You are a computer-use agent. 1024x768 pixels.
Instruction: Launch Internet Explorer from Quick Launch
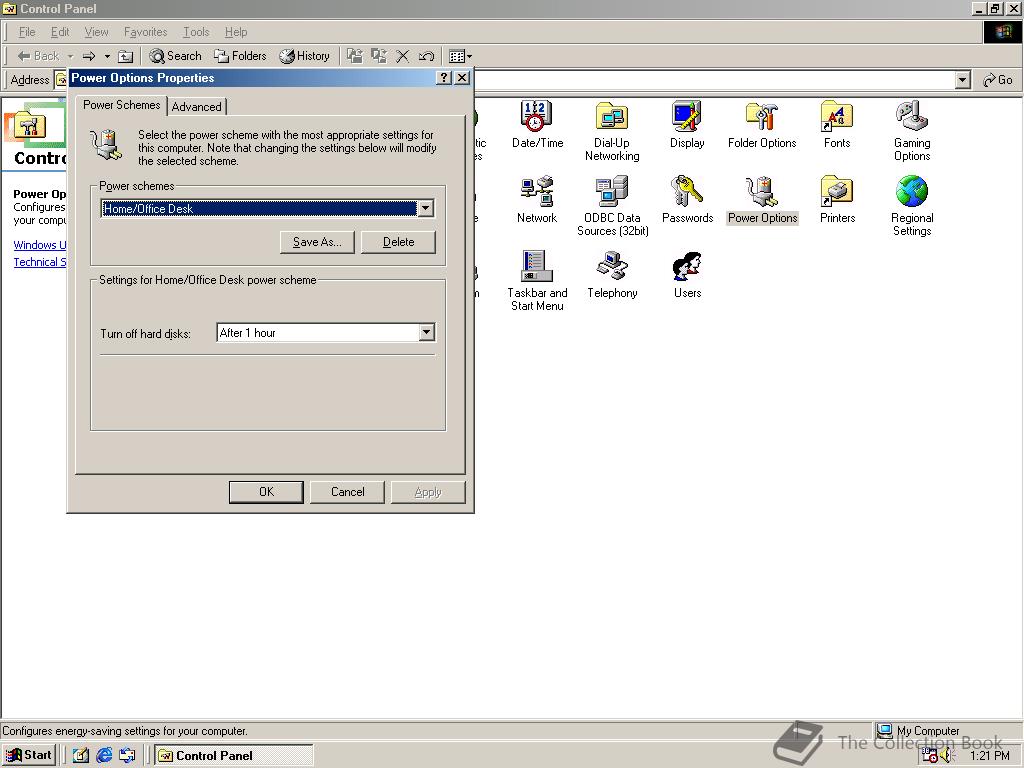[x=104, y=755]
